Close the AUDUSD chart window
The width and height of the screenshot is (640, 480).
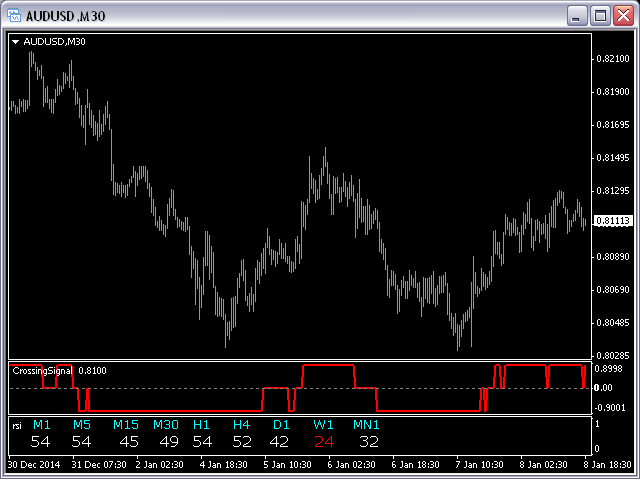point(623,16)
